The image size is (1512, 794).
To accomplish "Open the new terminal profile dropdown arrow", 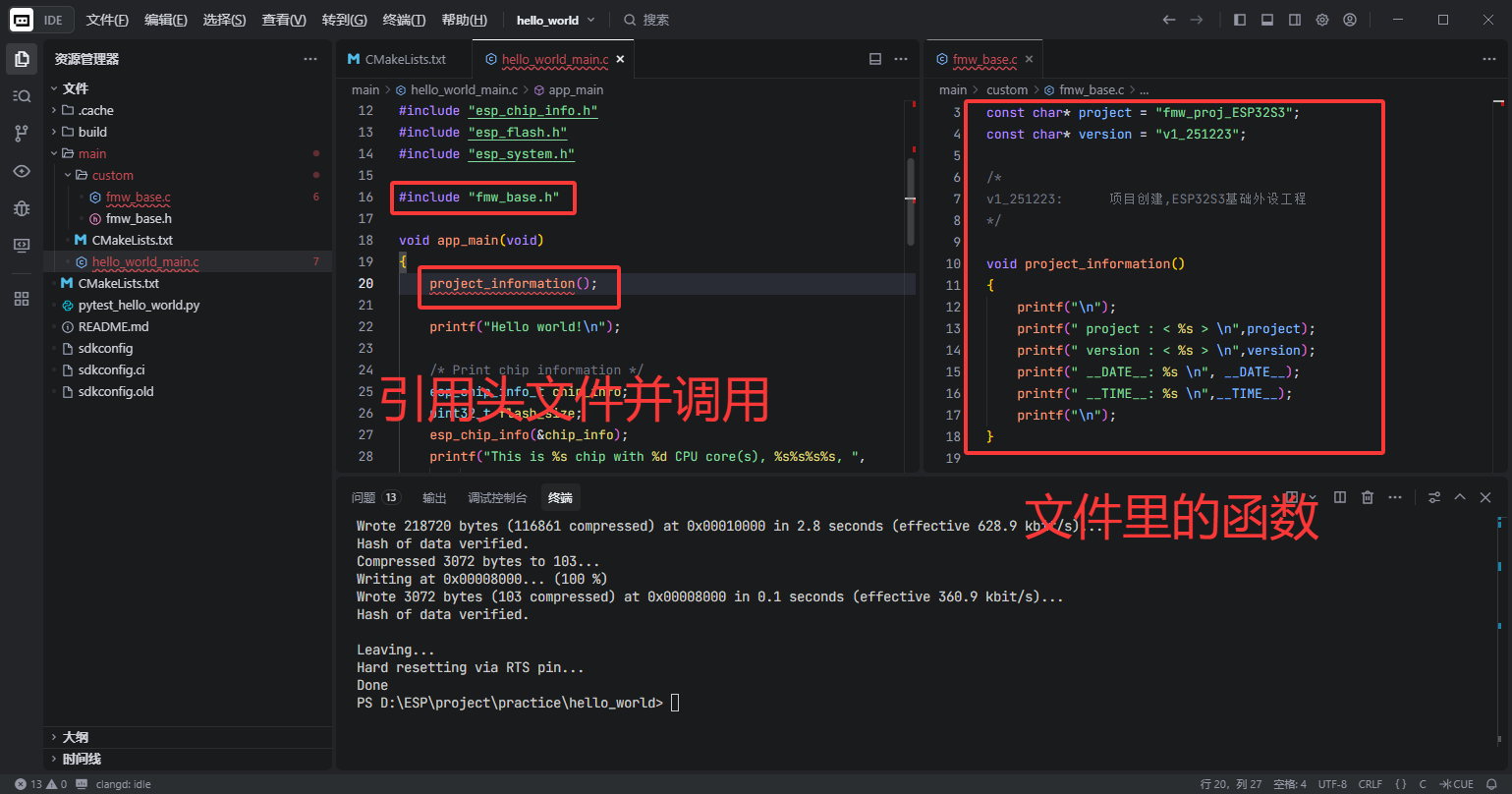I will point(1315,497).
